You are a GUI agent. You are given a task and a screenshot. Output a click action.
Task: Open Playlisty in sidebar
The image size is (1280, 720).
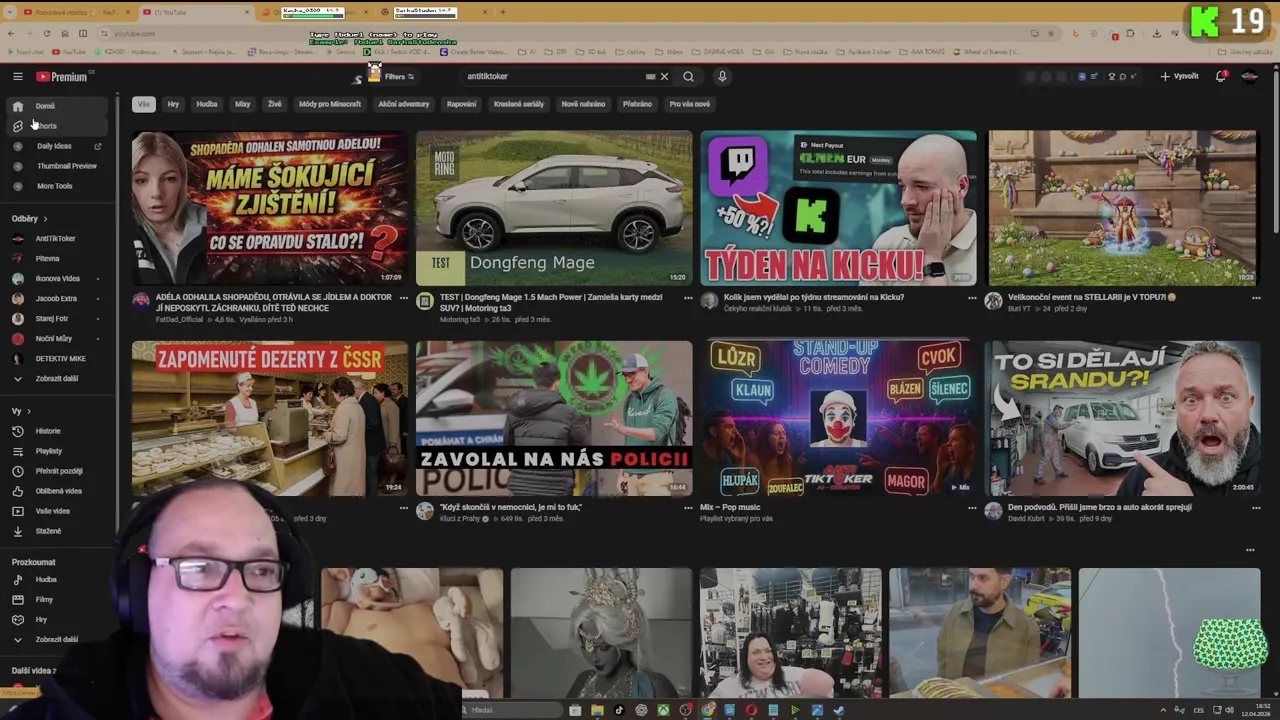[48, 451]
